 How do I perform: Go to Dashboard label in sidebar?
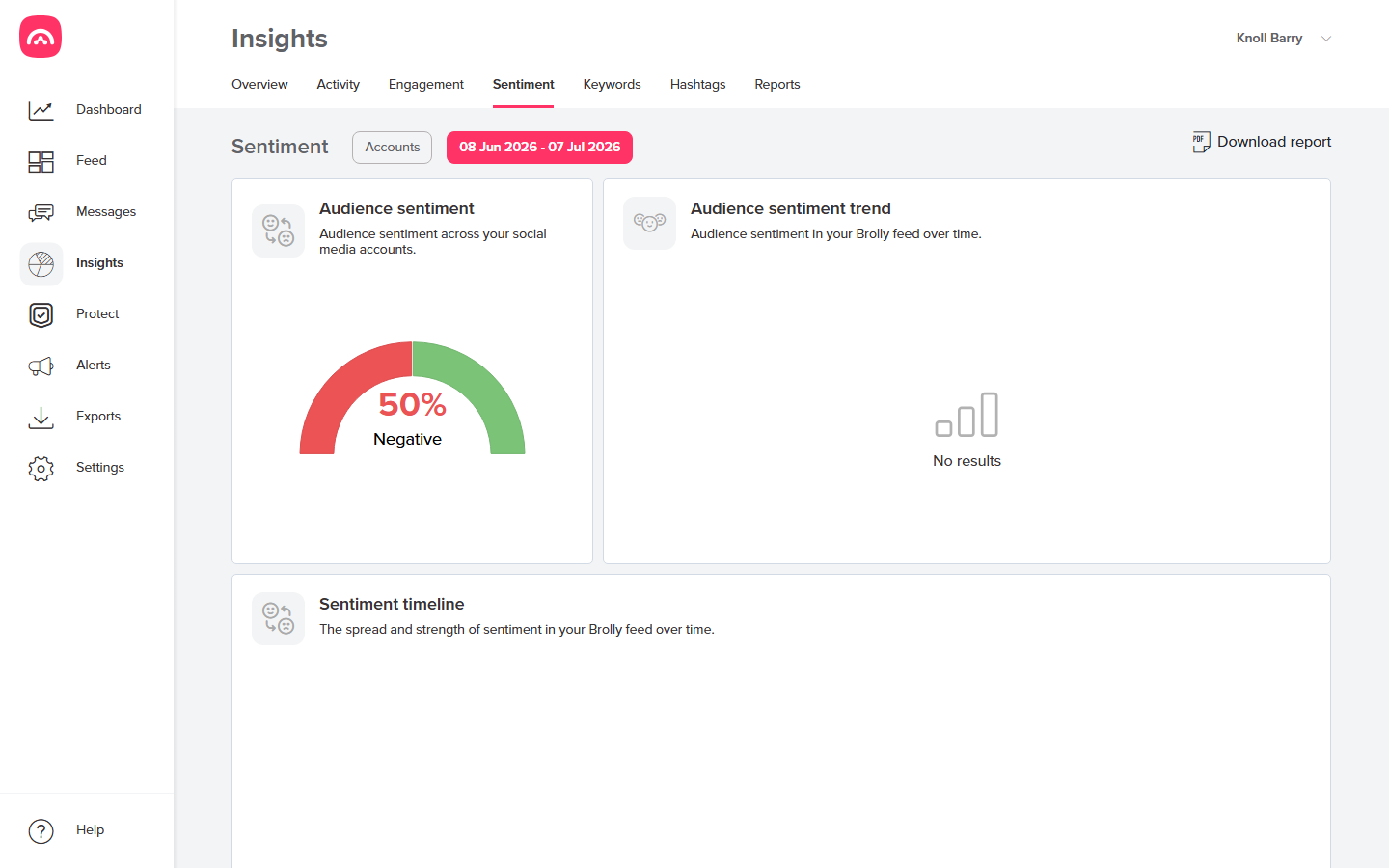tap(109, 110)
